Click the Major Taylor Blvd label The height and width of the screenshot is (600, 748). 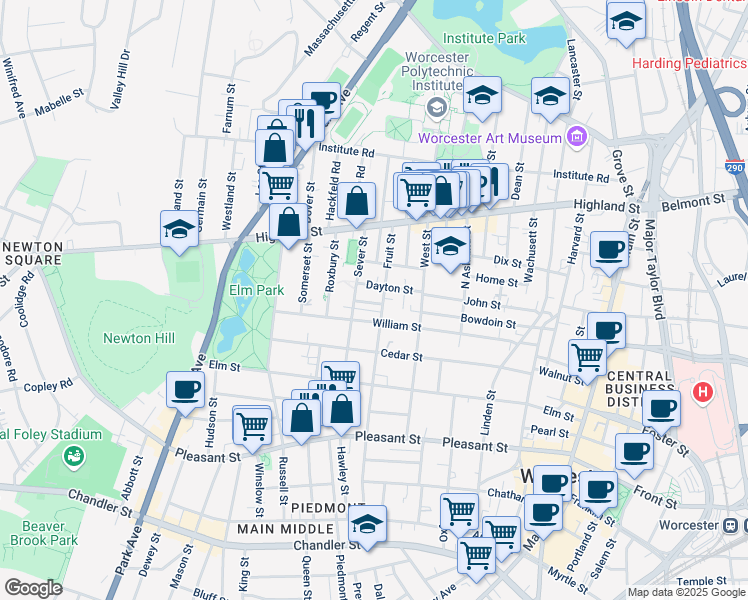(x=654, y=269)
